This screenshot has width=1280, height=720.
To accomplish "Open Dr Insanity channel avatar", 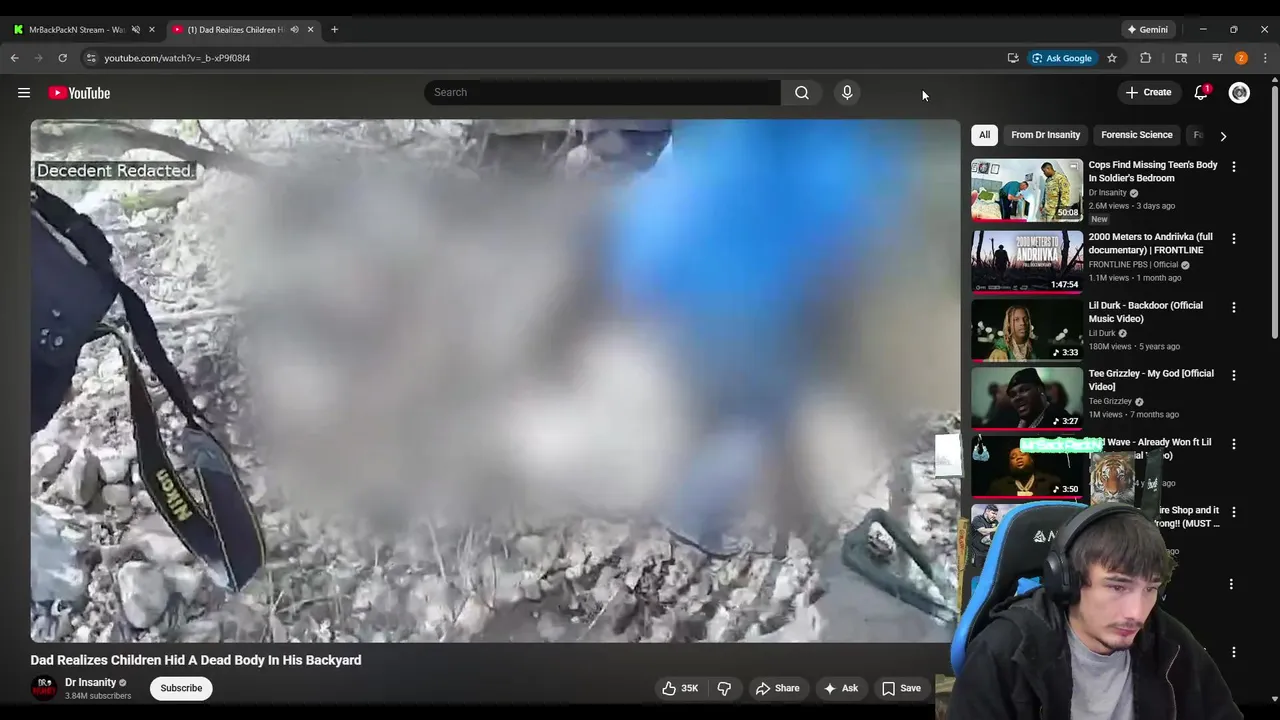I will [x=44, y=688].
